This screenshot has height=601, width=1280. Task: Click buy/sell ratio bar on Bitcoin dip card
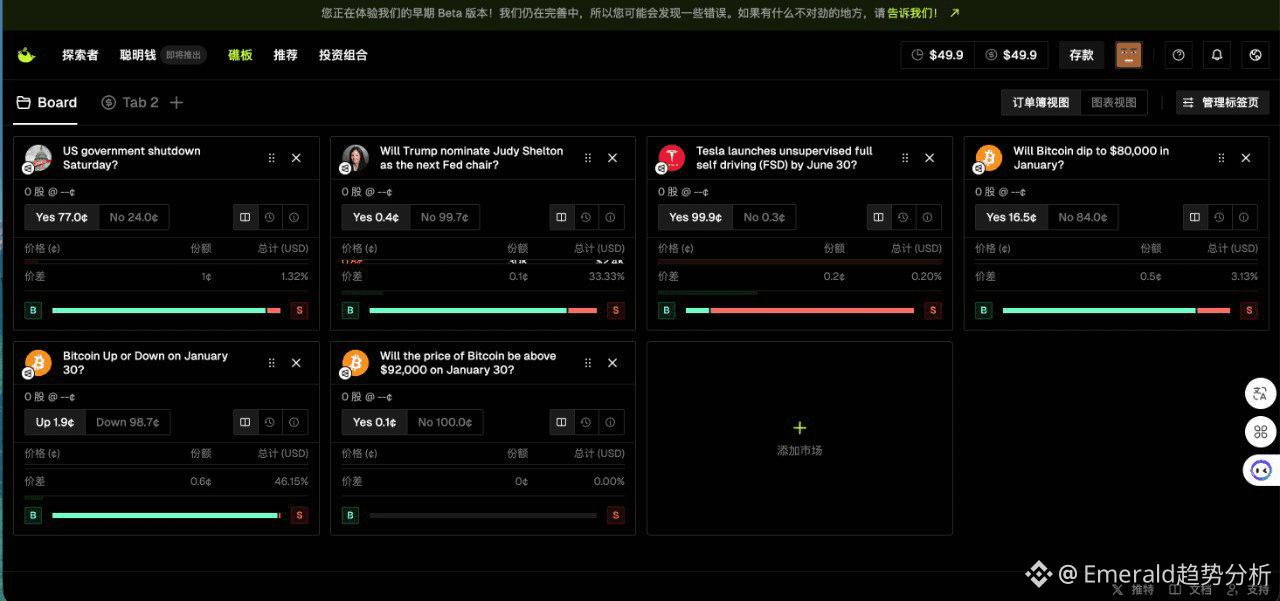tap(1116, 311)
